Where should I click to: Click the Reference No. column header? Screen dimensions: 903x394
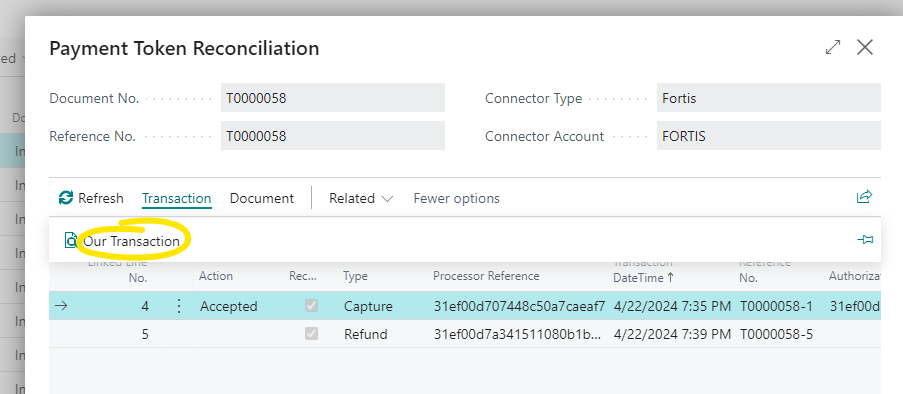click(765, 271)
